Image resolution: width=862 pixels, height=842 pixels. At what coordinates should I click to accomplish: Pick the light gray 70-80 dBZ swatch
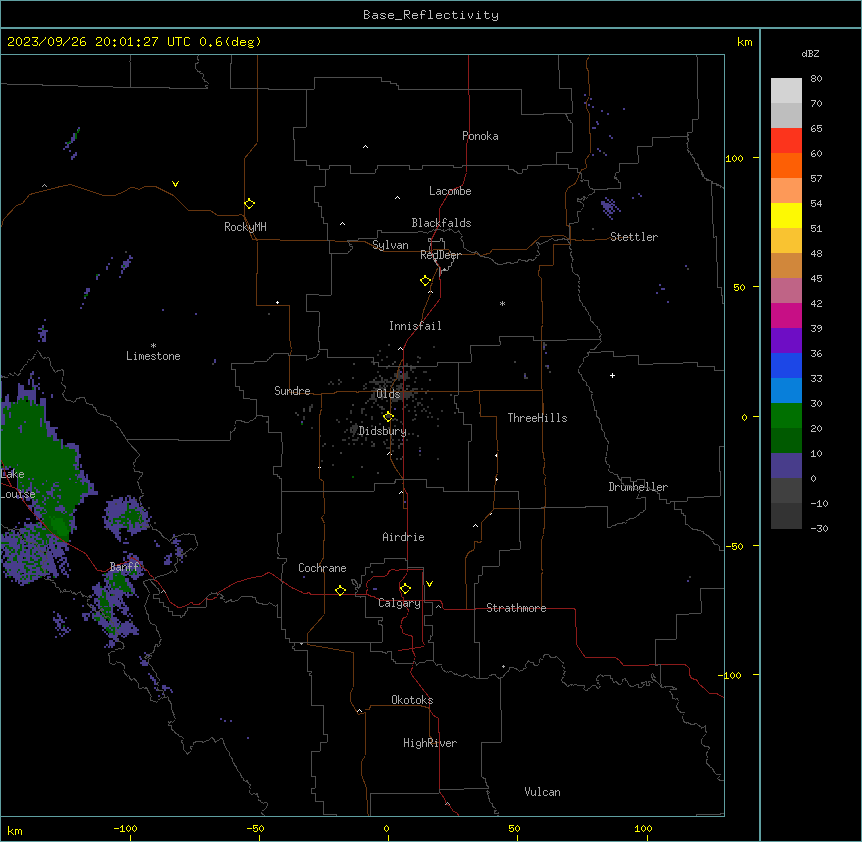(x=786, y=91)
